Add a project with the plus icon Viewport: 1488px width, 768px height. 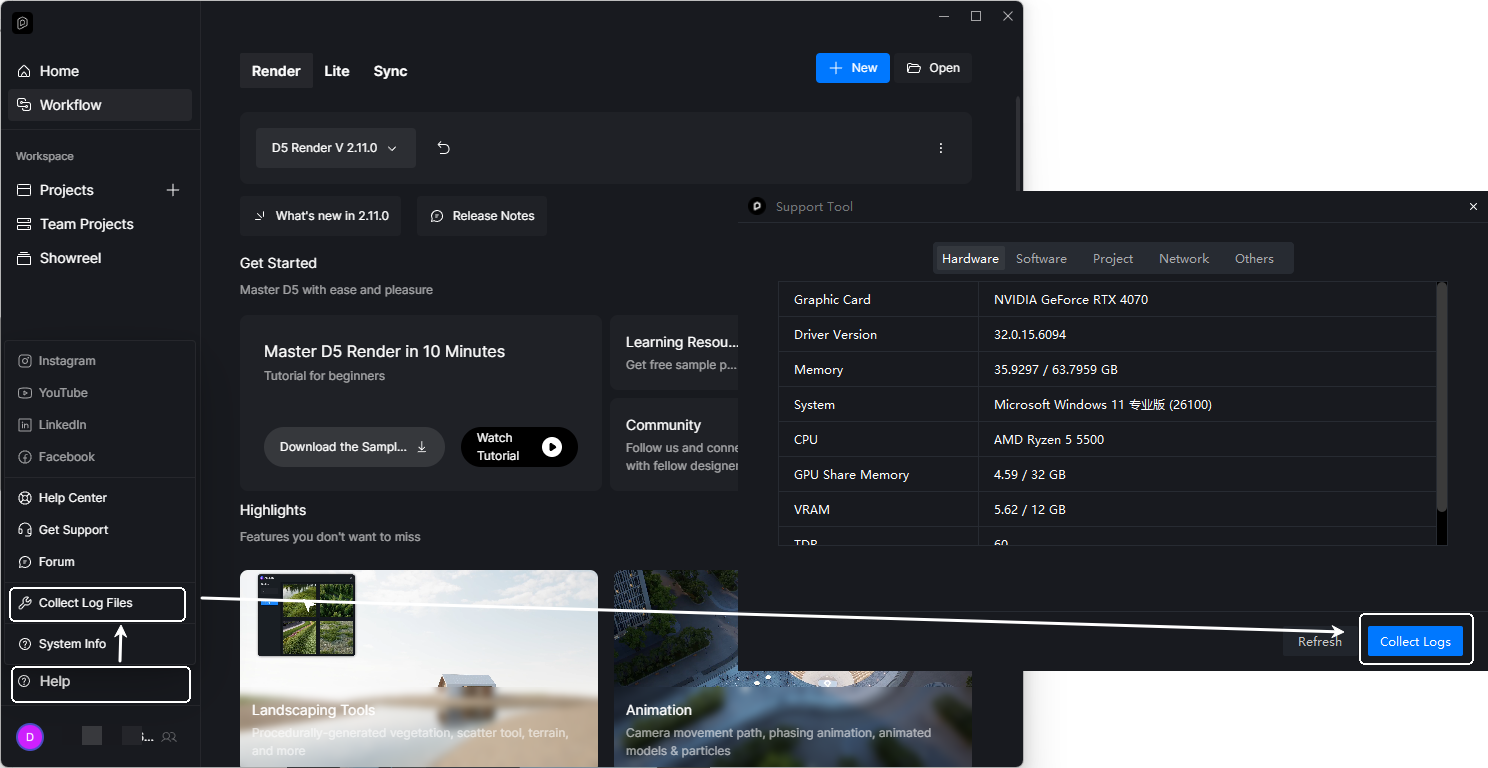pos(173,190)
